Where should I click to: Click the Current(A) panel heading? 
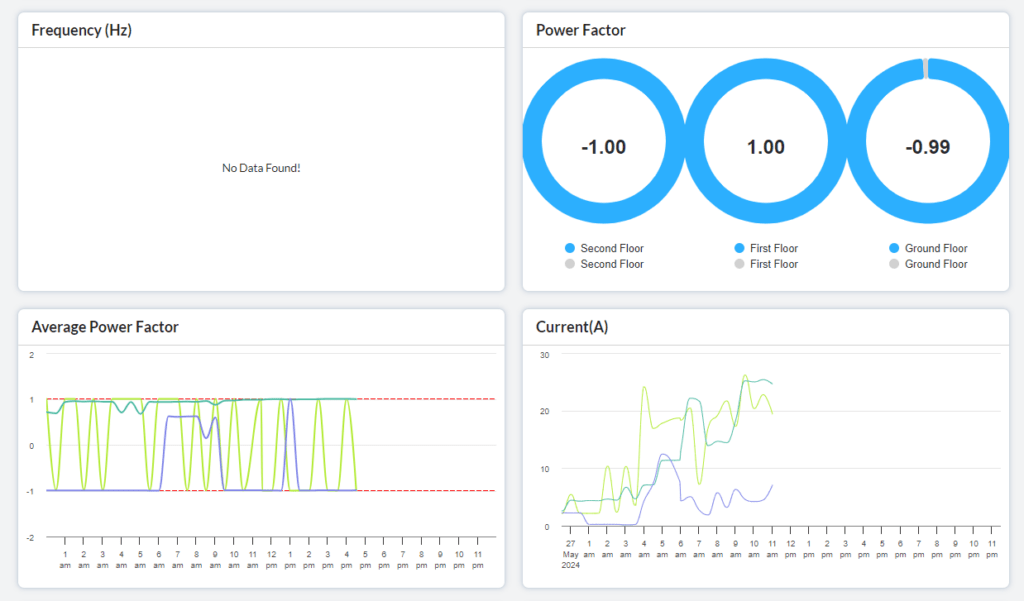572,326
